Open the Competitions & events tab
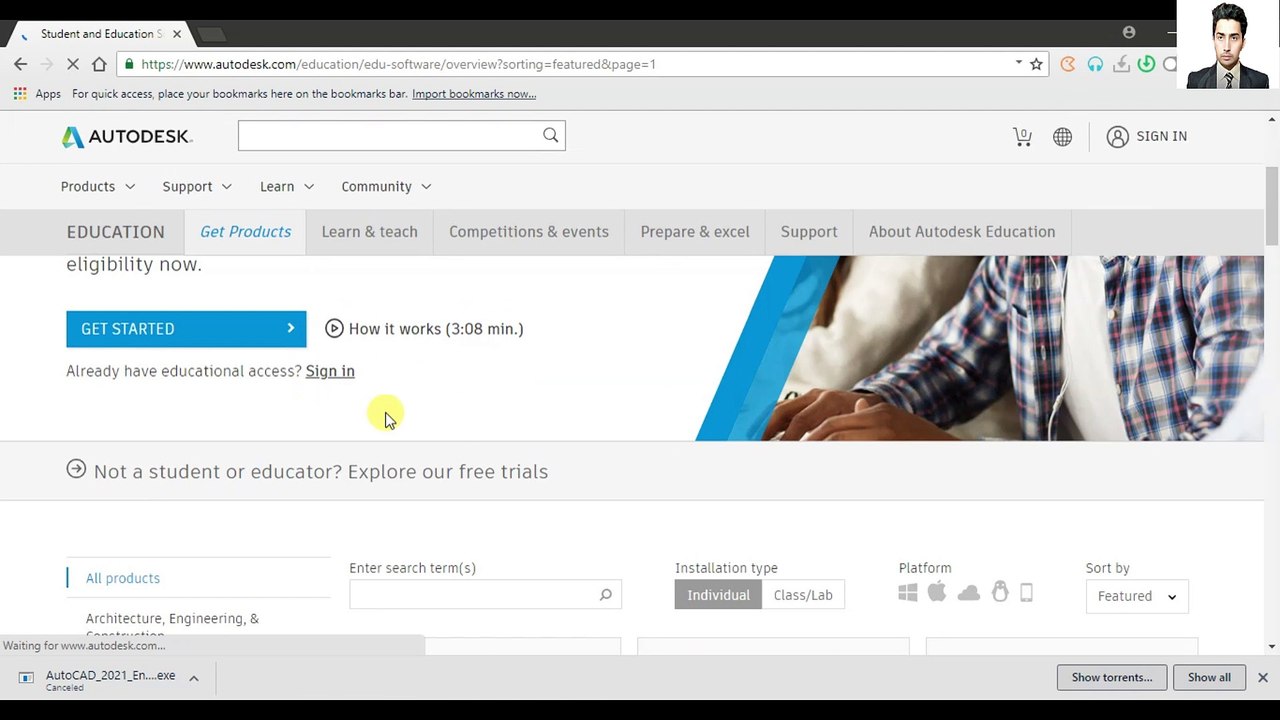 529,232
